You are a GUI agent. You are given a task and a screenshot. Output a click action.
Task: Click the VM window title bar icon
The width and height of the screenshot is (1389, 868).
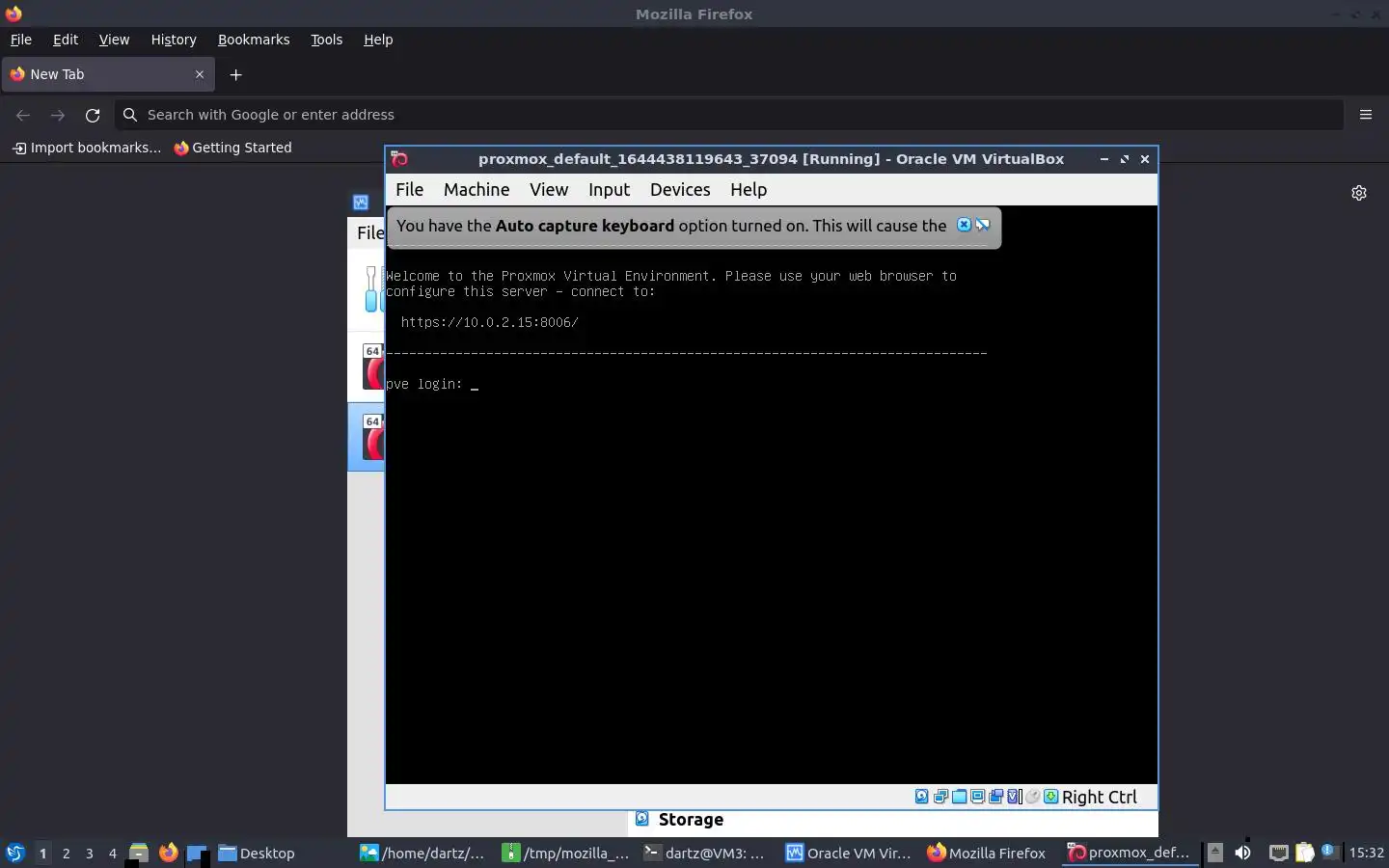tap(399, 159)
